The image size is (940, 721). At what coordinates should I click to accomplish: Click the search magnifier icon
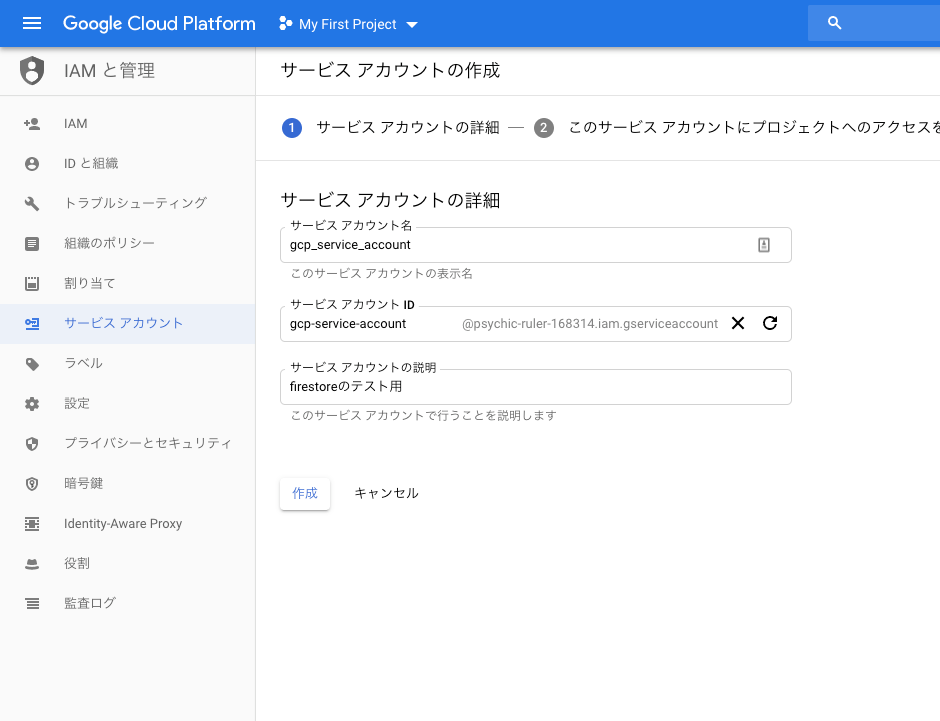[834, 23]
